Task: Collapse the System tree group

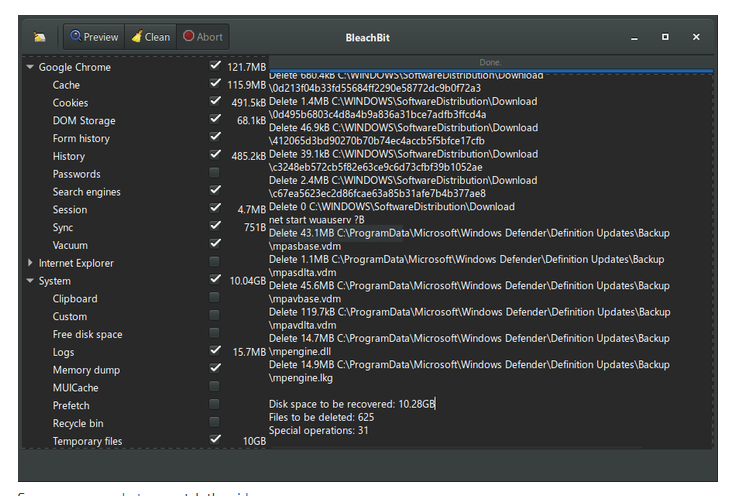Action: [30, 281]
